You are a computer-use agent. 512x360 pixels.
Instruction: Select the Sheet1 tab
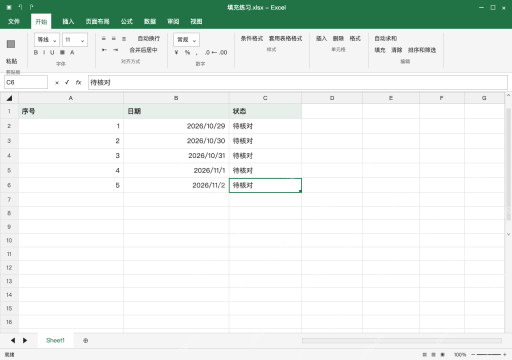click(55, 340)
